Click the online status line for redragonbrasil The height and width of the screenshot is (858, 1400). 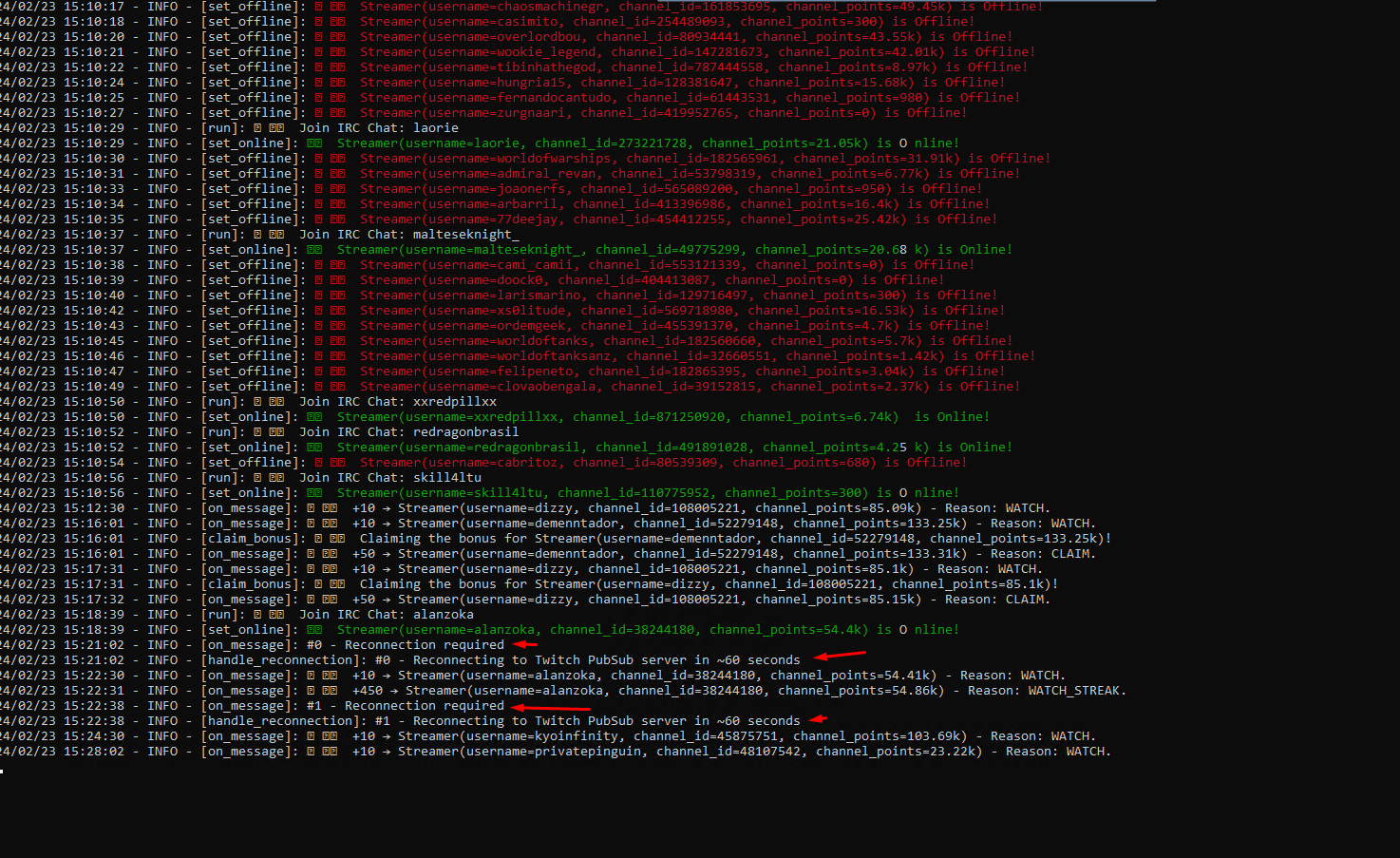pyautogui.click(x=674, y=448)
